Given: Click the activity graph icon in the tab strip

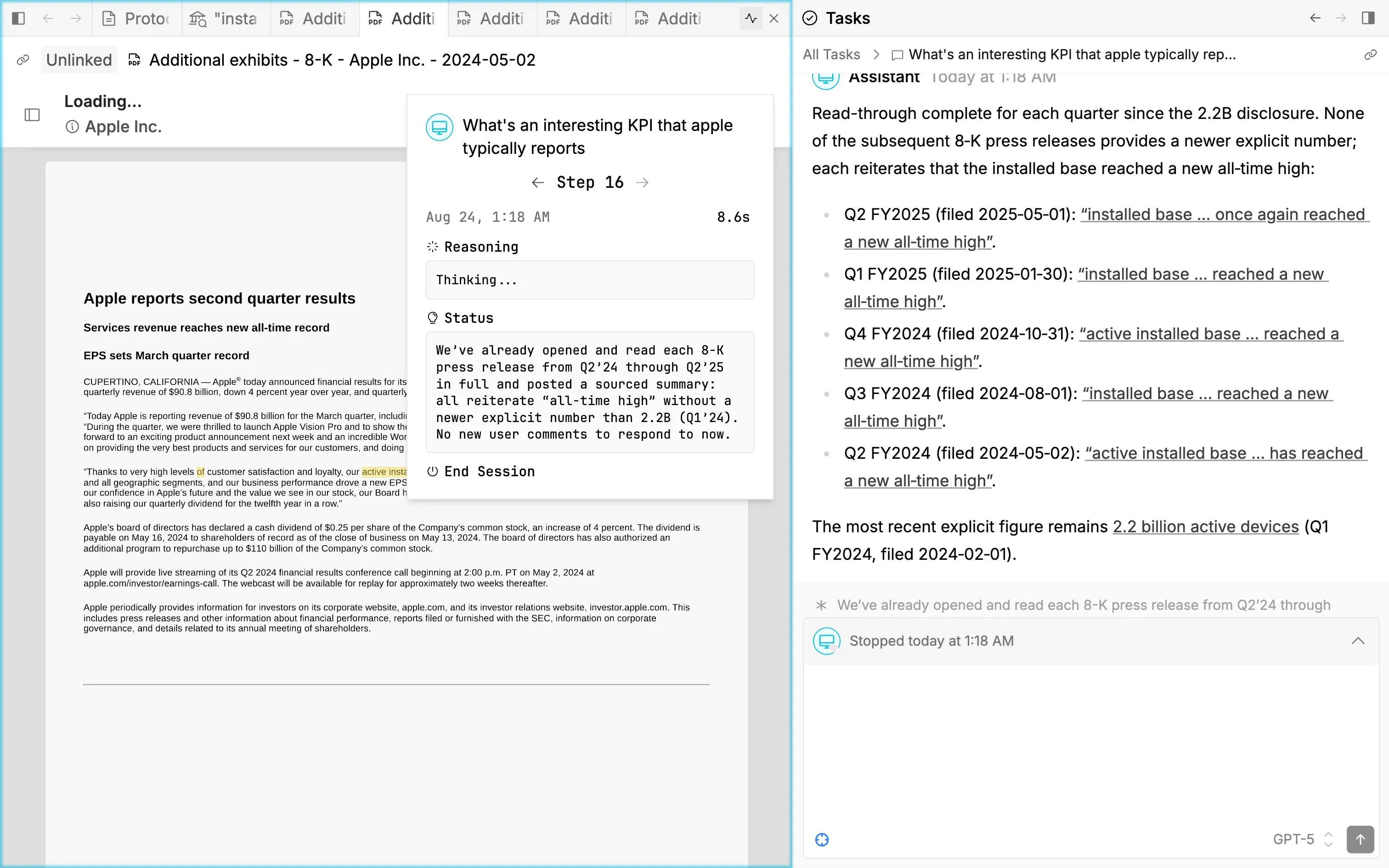Looking at the screenshot, I should [750, 18].
